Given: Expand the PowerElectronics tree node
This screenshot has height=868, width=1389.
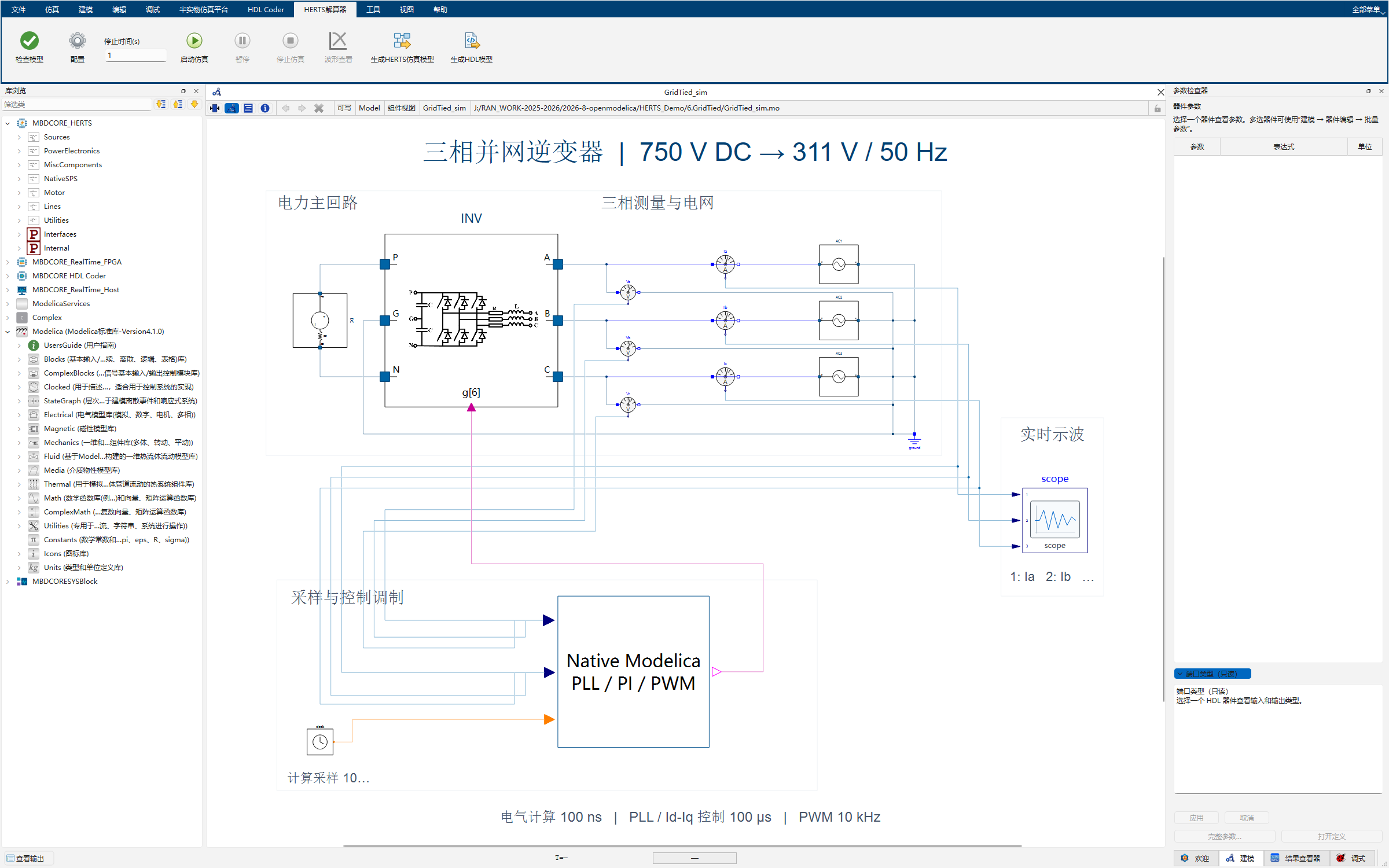Looking at the screenshot, I should pyautogui.click(x=19, y=151).
